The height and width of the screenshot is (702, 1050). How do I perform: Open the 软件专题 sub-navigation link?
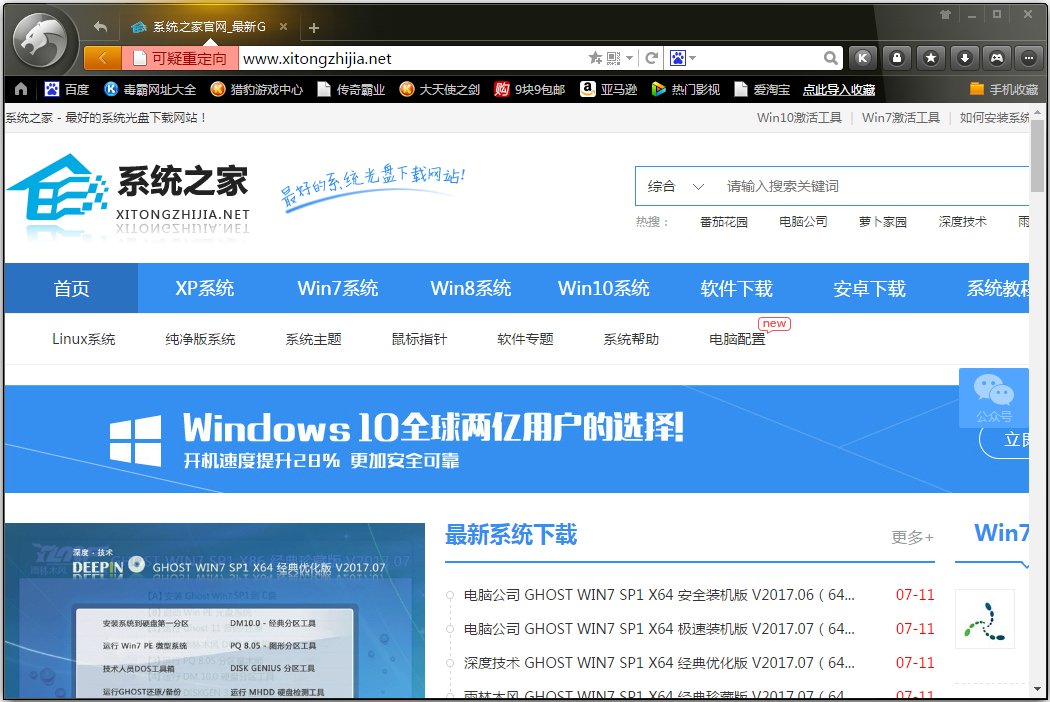pyautogui.click(x=526, y=339)
